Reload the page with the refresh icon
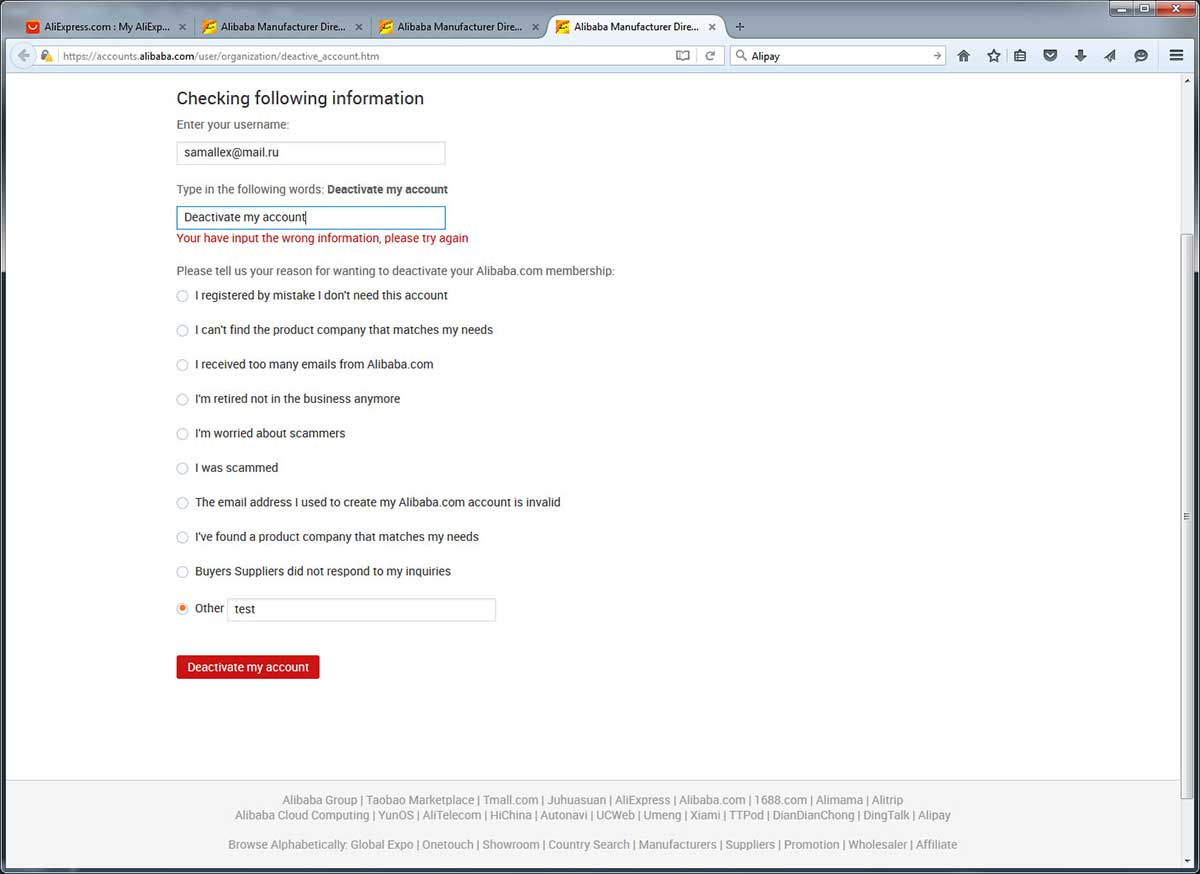This screenshot has width=1200, height=874. click(x=710, y=56)
